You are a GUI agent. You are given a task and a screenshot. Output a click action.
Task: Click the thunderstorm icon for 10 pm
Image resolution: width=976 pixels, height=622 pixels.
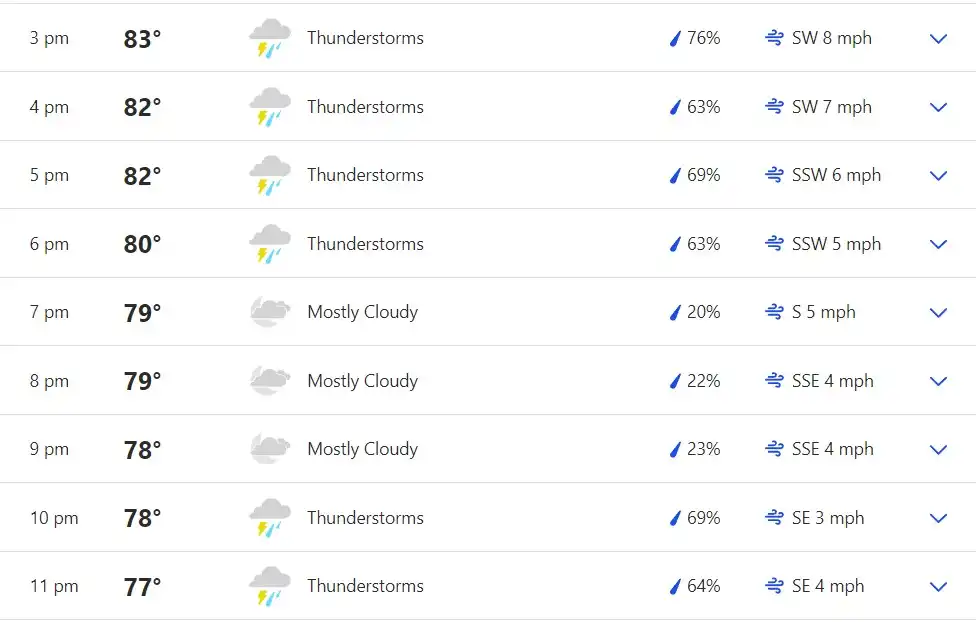270,518
